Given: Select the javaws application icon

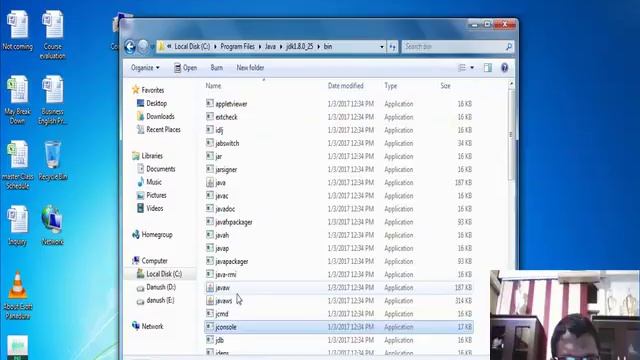Looking at the screenshot, I should (210, 300).
